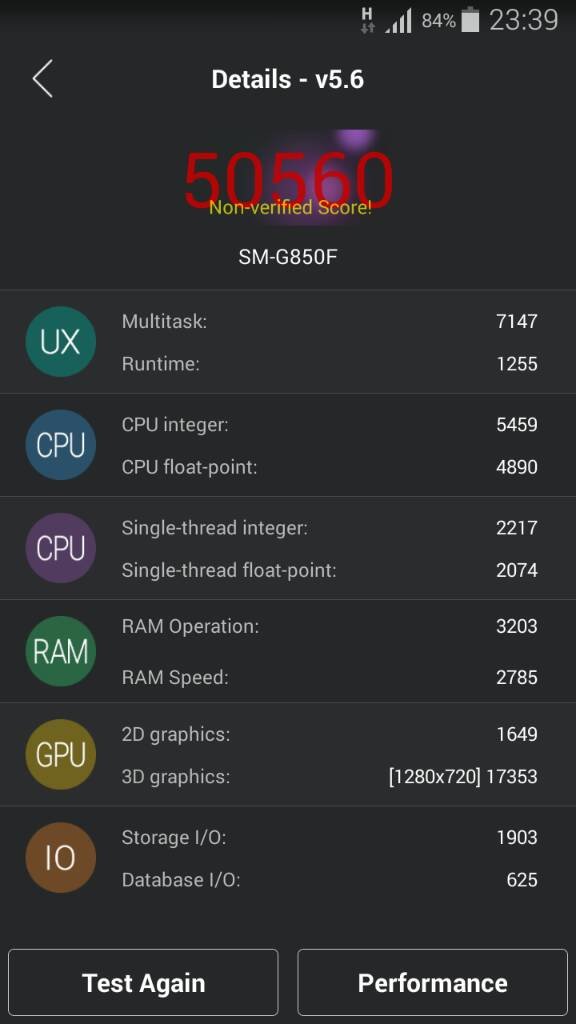
Task: Select the Single-thread float-point row
Action: click(330, 570)
